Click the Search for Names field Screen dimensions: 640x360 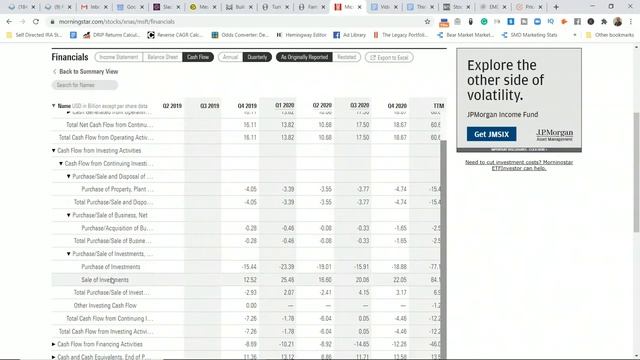(x=85, y=85)
